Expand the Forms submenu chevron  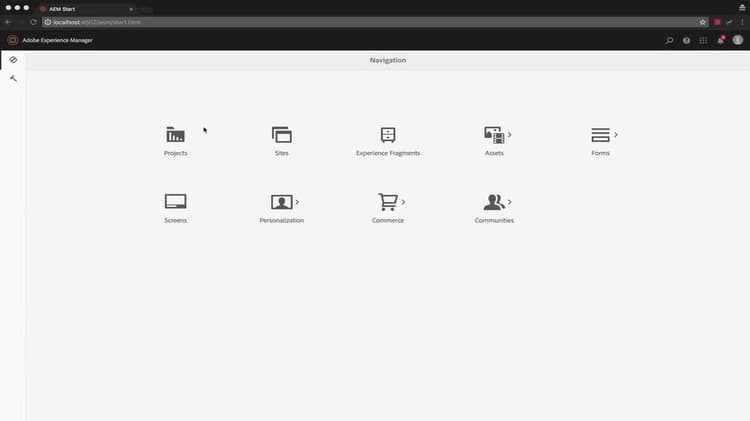(x=616, y=135)
